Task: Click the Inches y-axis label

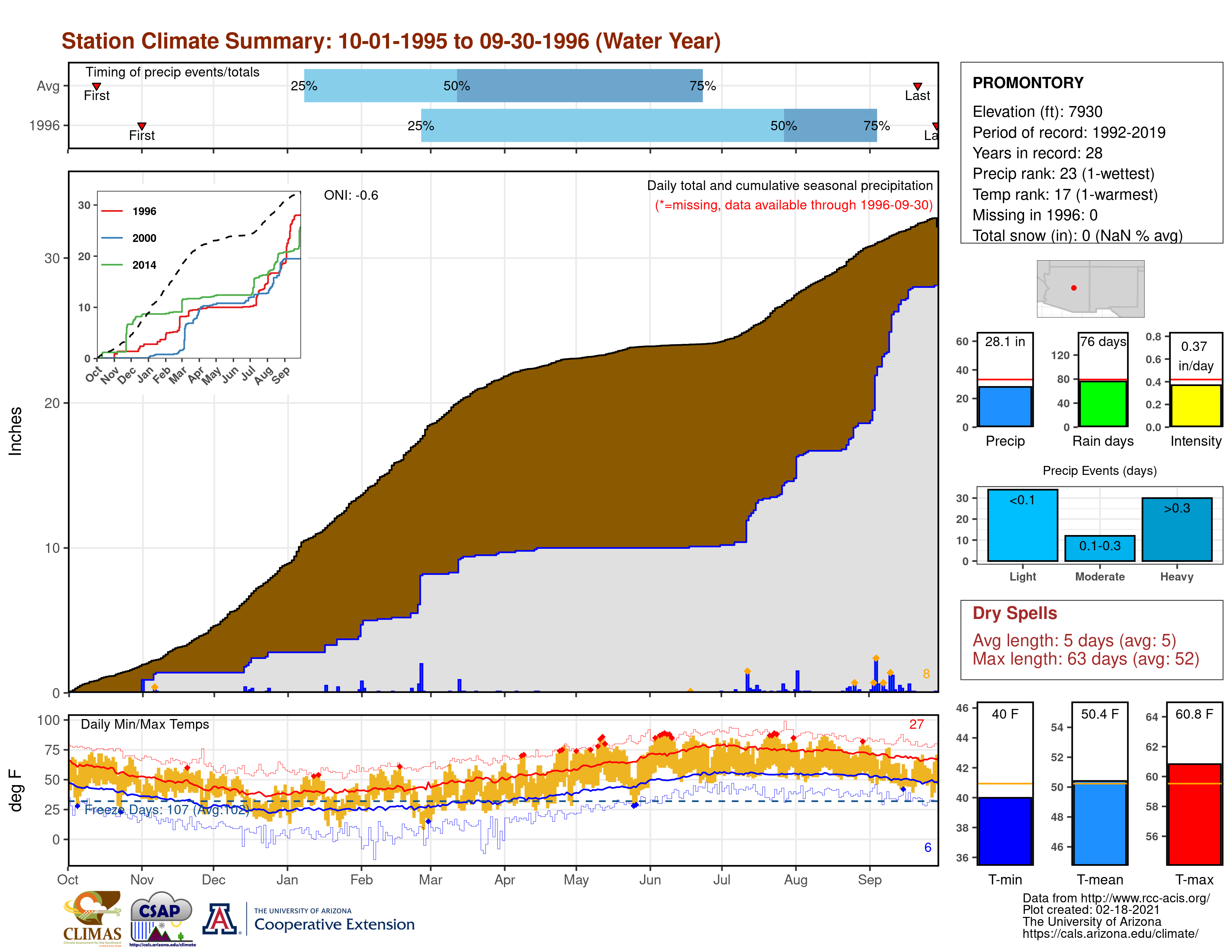Action: [15, 431]
